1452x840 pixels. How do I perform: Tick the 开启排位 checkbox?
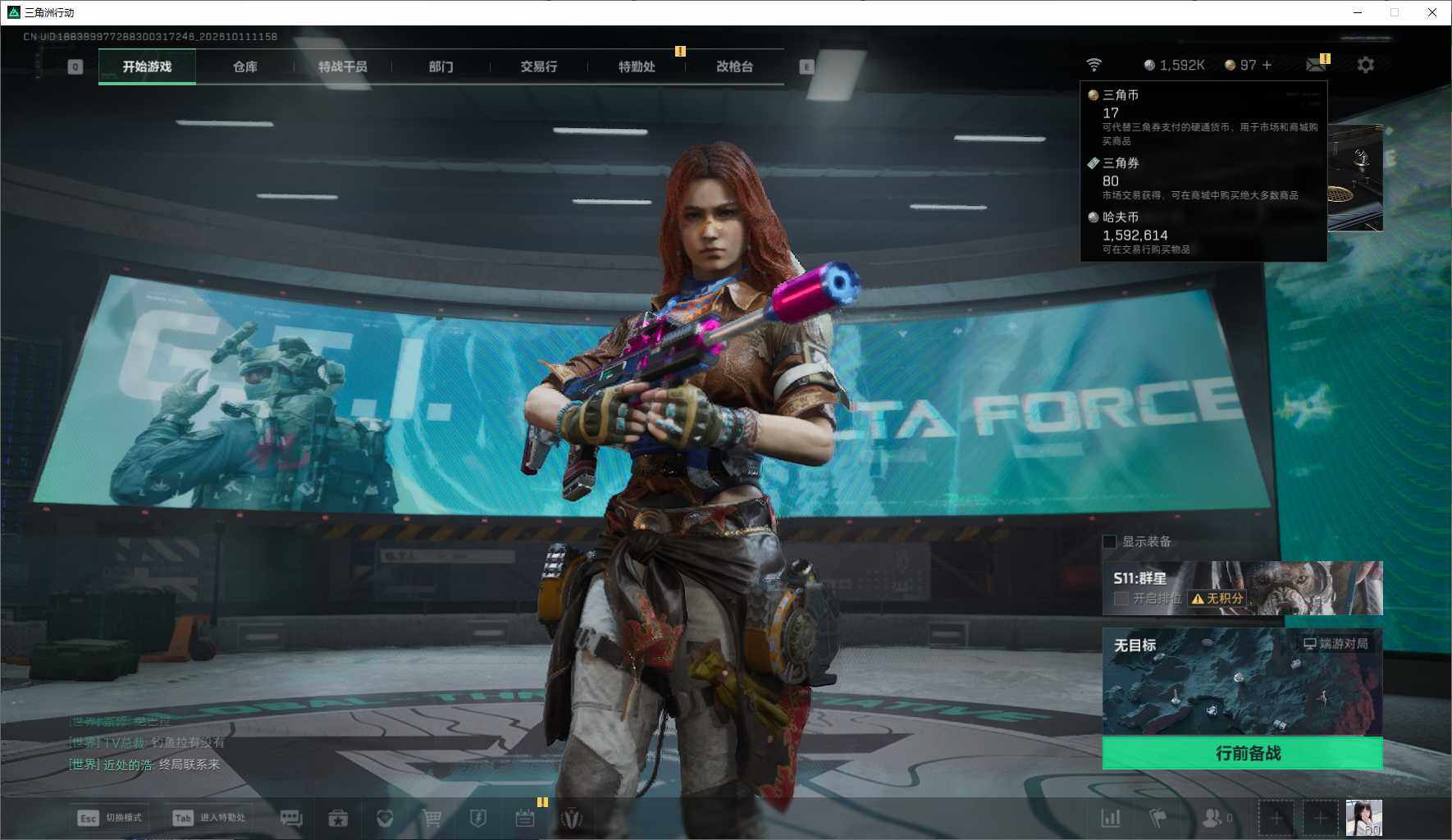(1121, 599)
